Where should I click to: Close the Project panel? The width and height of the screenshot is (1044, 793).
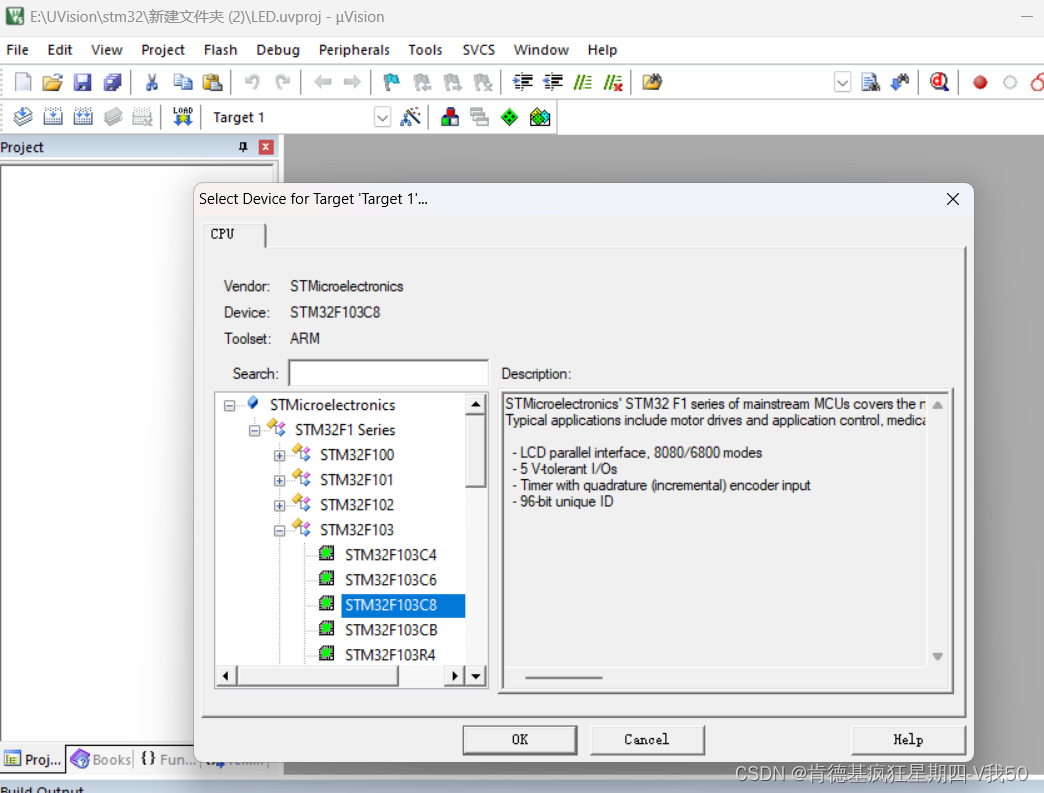point(266,147)
